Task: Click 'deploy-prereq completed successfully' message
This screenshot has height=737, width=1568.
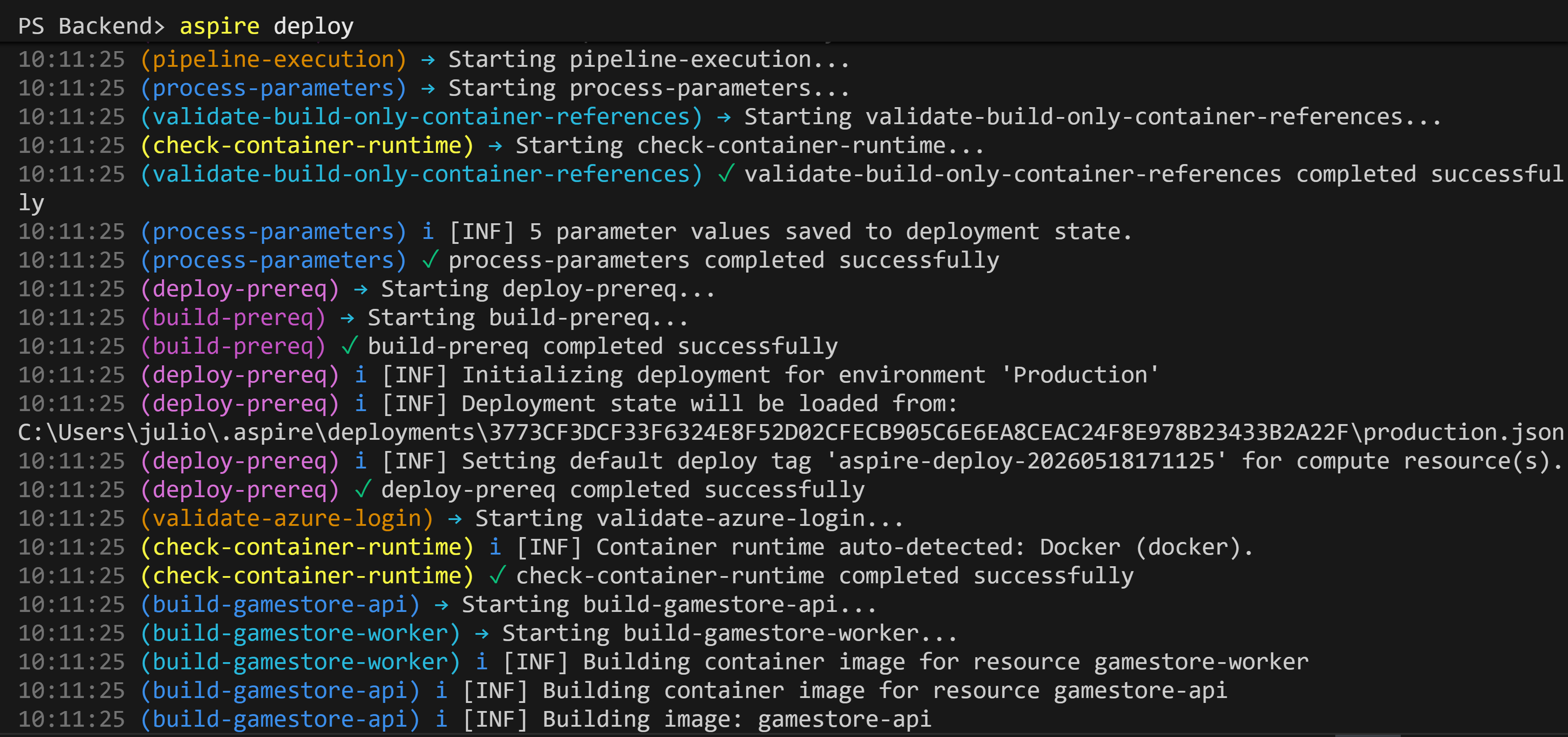Action: (623, 490)
